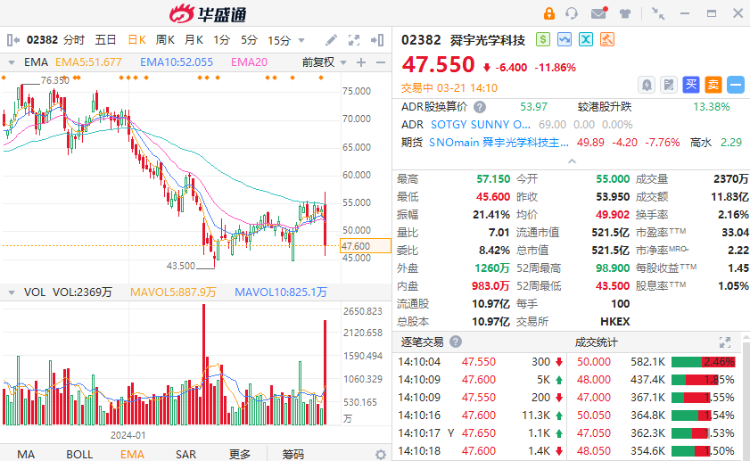Click MAVOL5:887.9万 legend value
The width and height of the screenshot is (750, 461).
(x=173, y=292)
